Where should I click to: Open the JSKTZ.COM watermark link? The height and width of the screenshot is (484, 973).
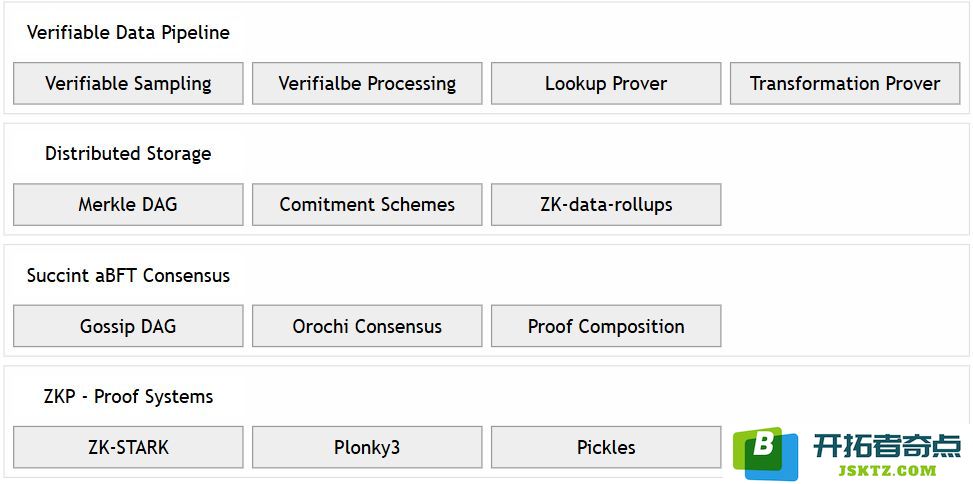point(887,471)
